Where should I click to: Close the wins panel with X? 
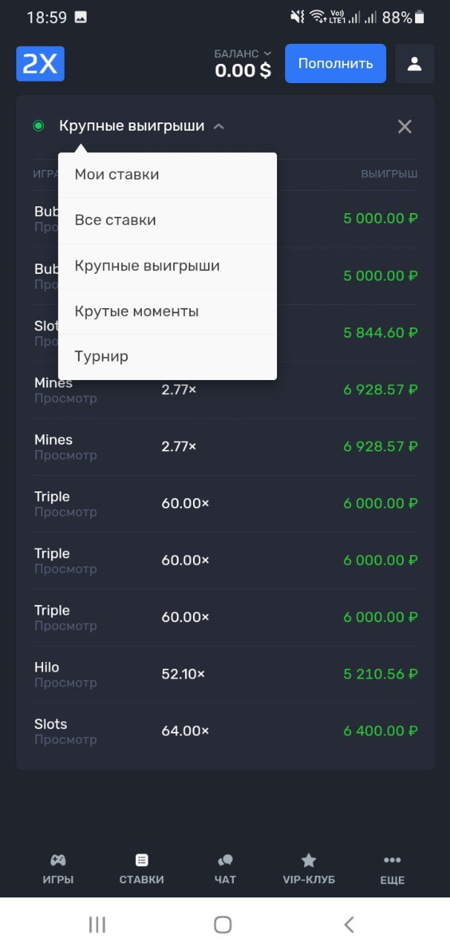pos(405,127)
